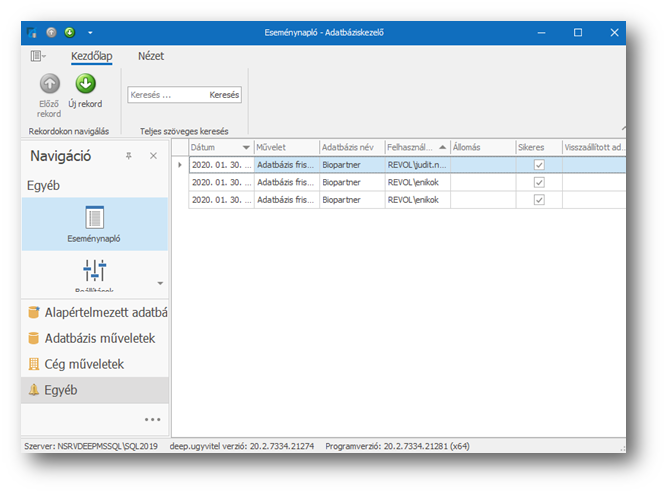Close the Navigáció panel with X

coord(153,156)
